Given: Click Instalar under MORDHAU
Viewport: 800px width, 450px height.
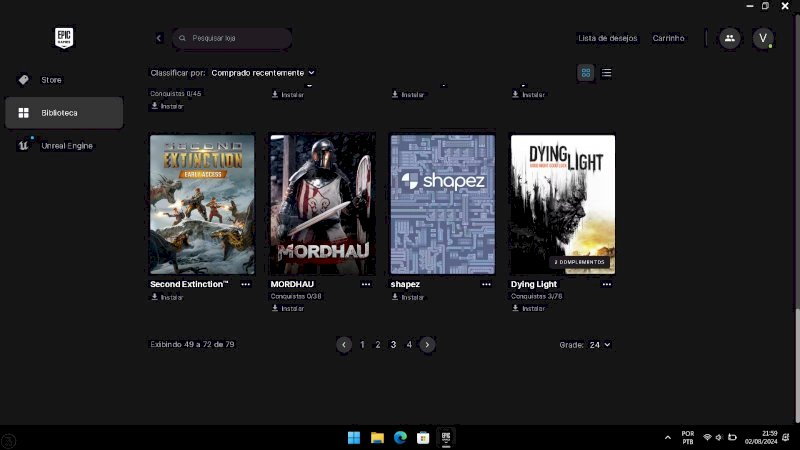Looking at the screenshot, I should (x=287, y=308).
